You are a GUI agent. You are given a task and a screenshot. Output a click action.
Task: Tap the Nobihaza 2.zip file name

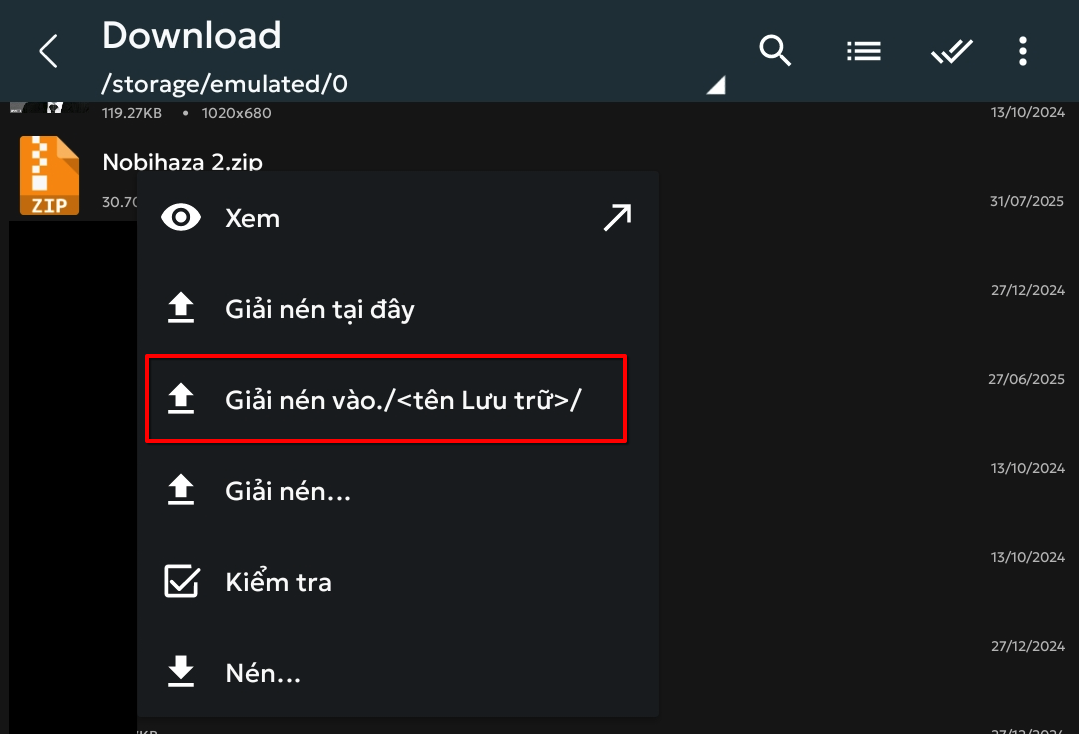coord(182,162)
